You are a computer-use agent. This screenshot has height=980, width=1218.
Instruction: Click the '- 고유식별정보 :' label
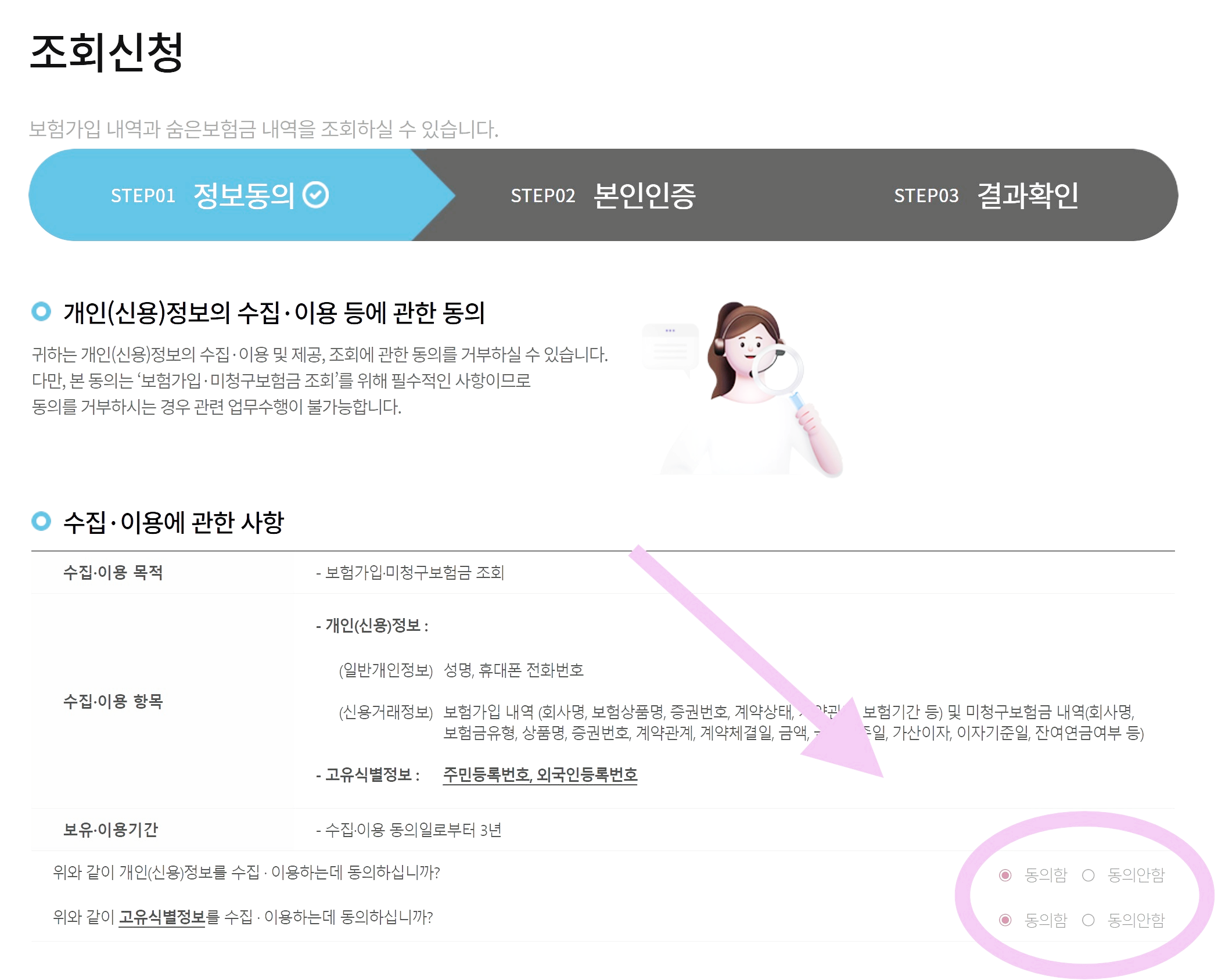(368, 776)
